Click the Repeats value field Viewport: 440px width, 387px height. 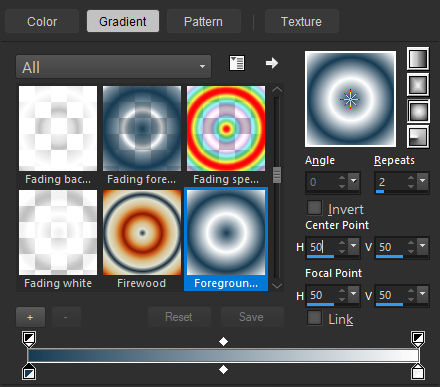pyautogui.click(x=391, y=182)
